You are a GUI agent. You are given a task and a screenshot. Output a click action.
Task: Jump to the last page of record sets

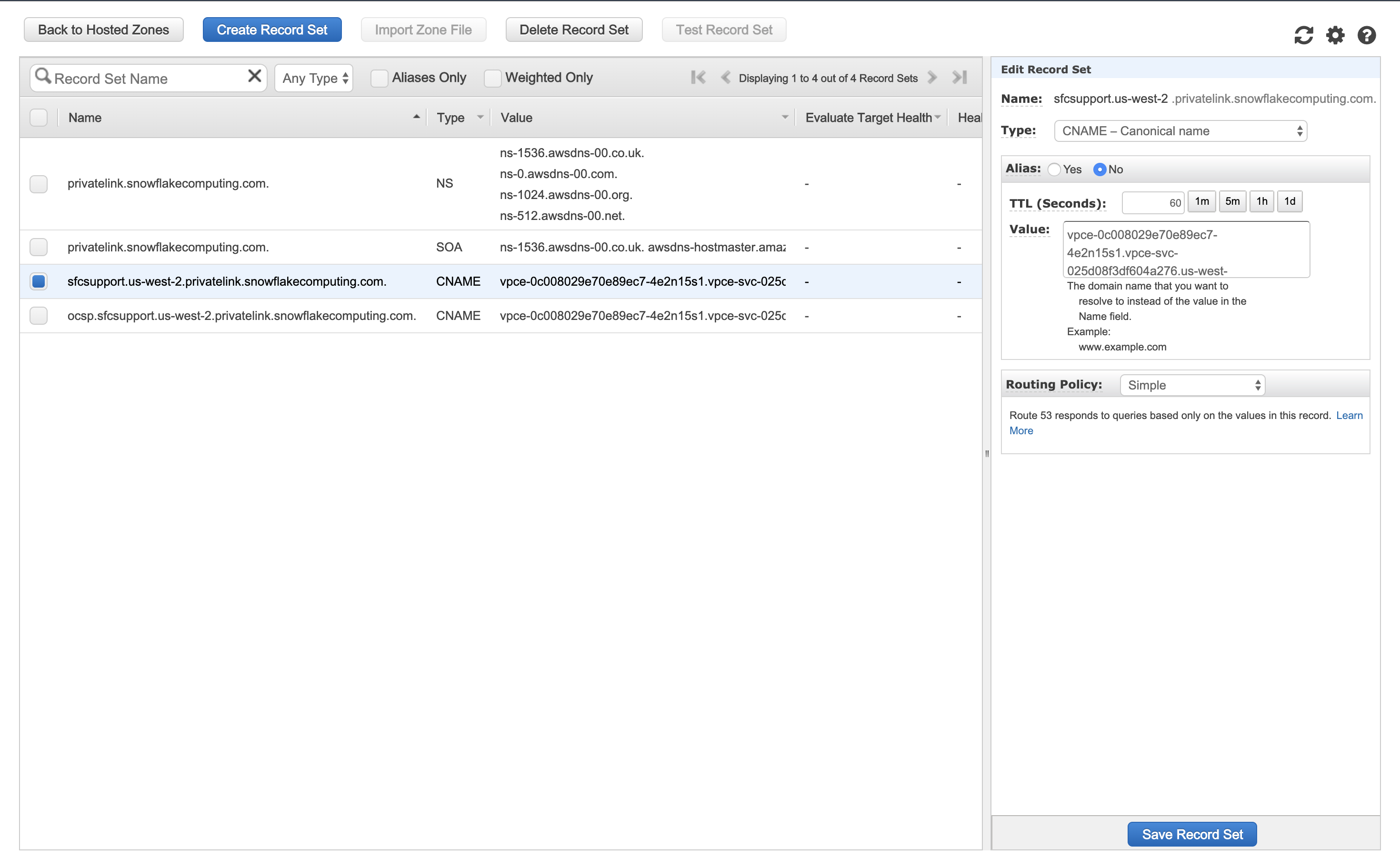pyautogui.click(x=959, y=78)
